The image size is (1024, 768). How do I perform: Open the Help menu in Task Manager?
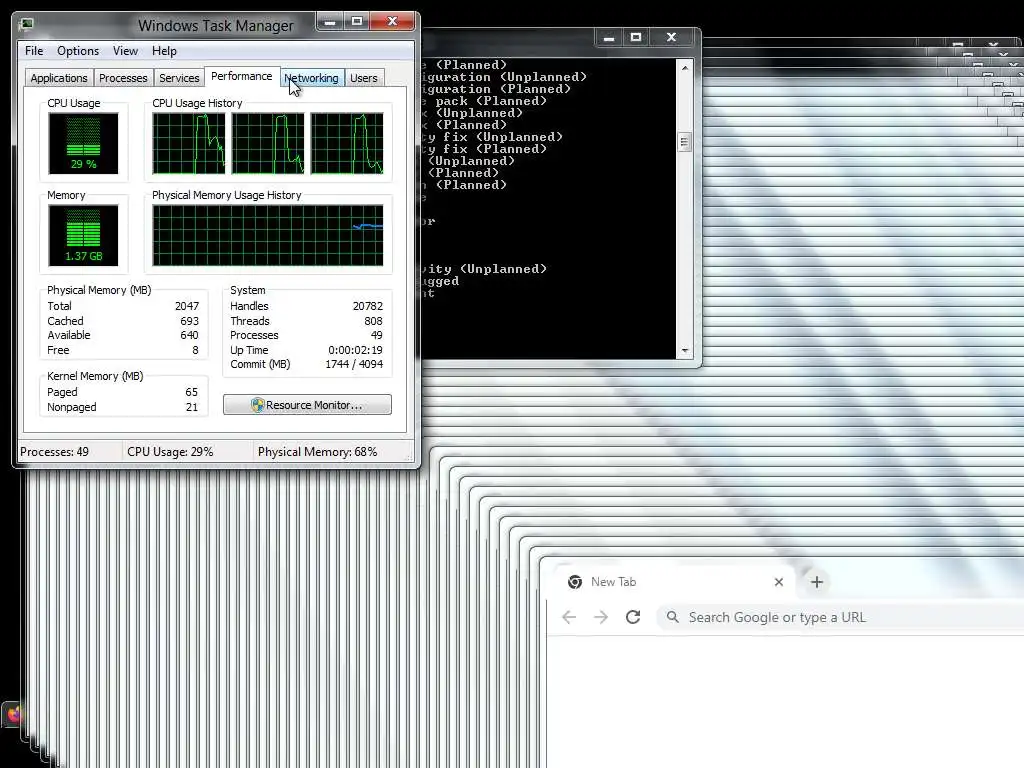[x=164, y=51]
